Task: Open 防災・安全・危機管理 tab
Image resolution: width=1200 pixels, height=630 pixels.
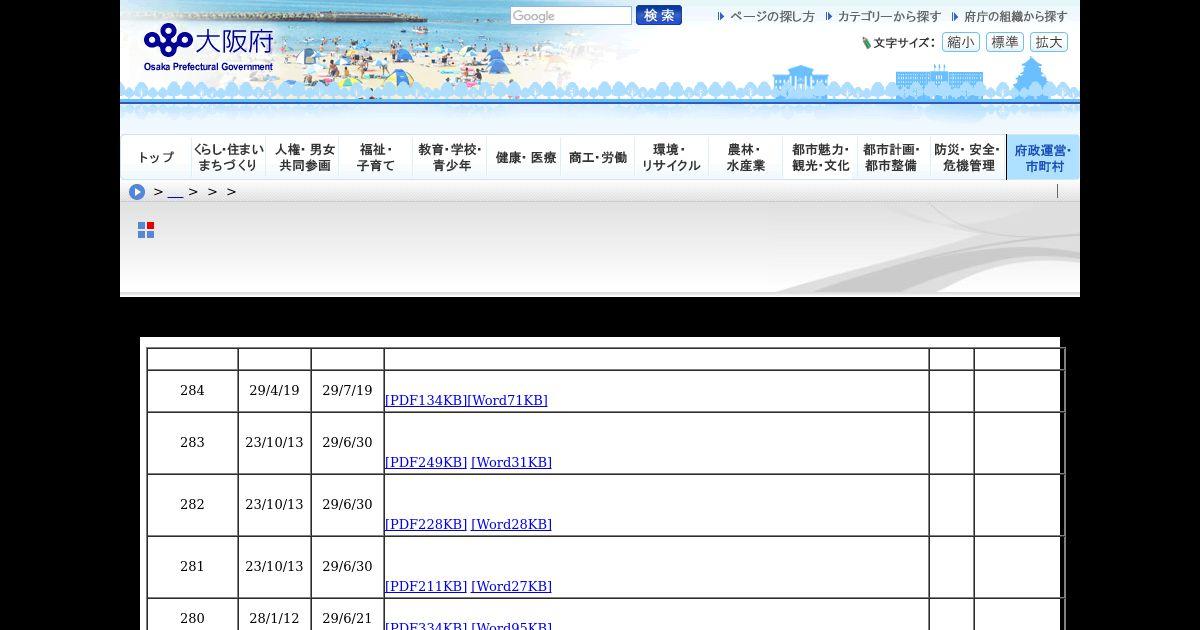Action: [x=968, y=157]
